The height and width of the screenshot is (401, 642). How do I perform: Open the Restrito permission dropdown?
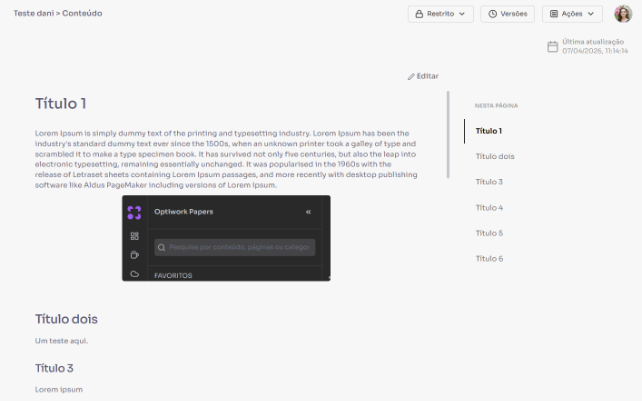click(441, 14)
